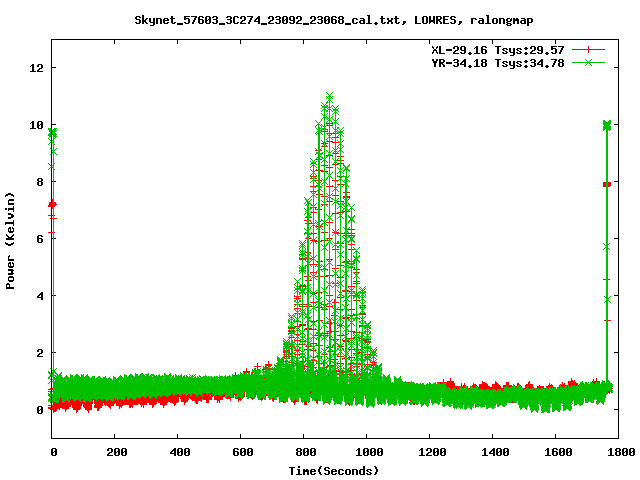Click y-axis tick label 4
This screenshot has height=480, width=640.
pos(40,296)
